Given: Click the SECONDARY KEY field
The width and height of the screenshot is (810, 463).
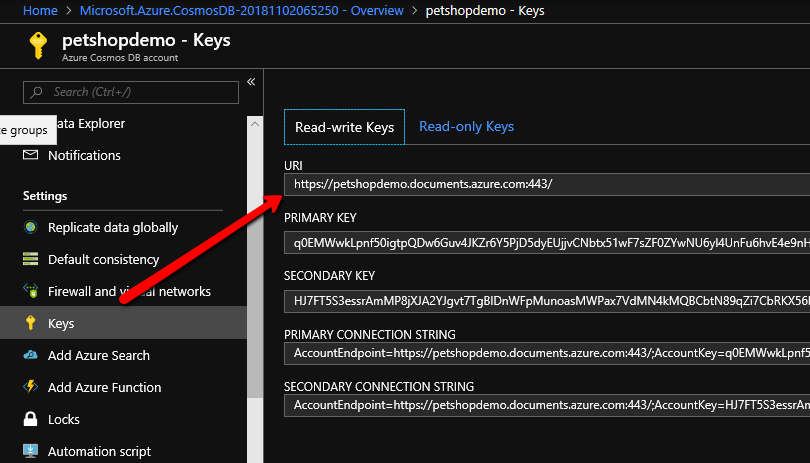Looking at the screenshot, I should click(547, 301).
